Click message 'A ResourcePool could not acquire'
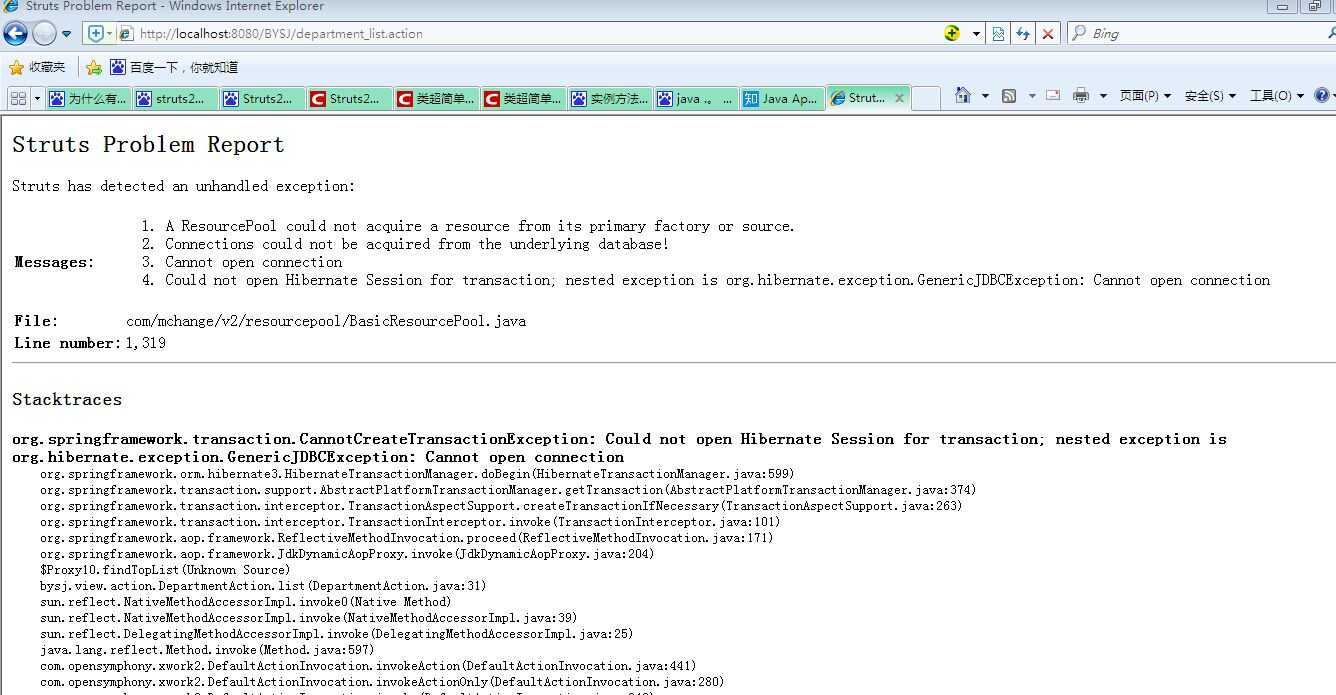Viewport: 1336px width, 695px height. click(480, 226)
